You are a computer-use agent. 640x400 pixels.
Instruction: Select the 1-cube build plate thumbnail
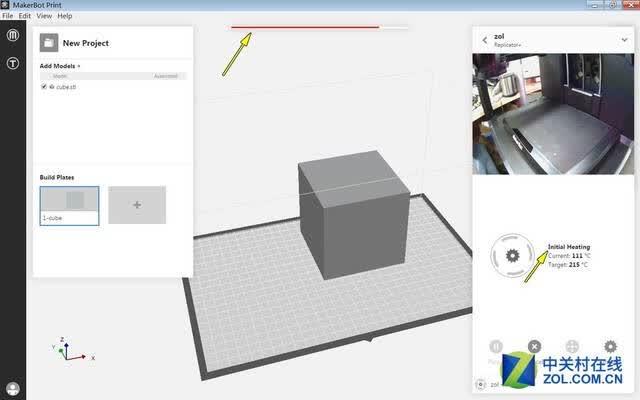pyautogui.click(x=69, y=206)
